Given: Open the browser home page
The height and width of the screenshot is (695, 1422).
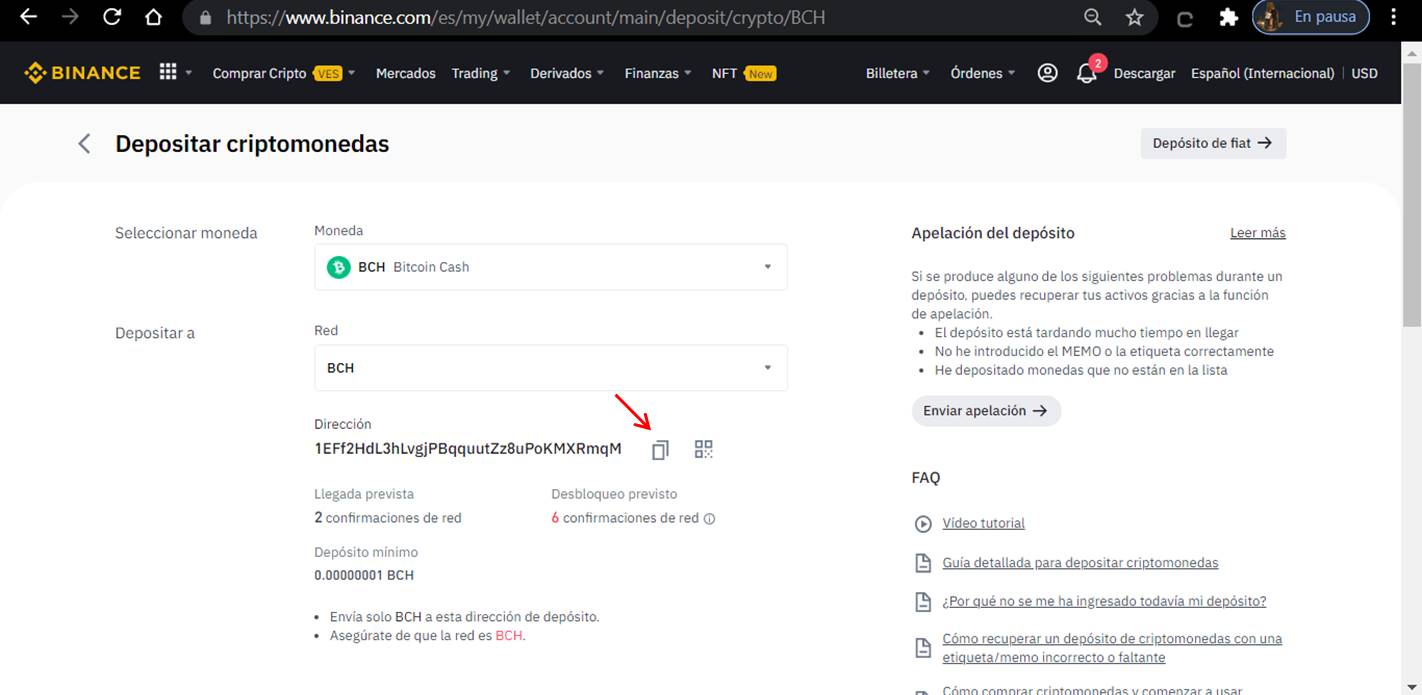Looking at the screenshot, I should tap(153, 17).
